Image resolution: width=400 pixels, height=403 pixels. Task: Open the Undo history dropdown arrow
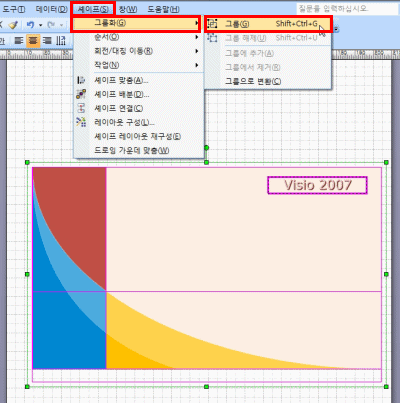coord(41,25)
